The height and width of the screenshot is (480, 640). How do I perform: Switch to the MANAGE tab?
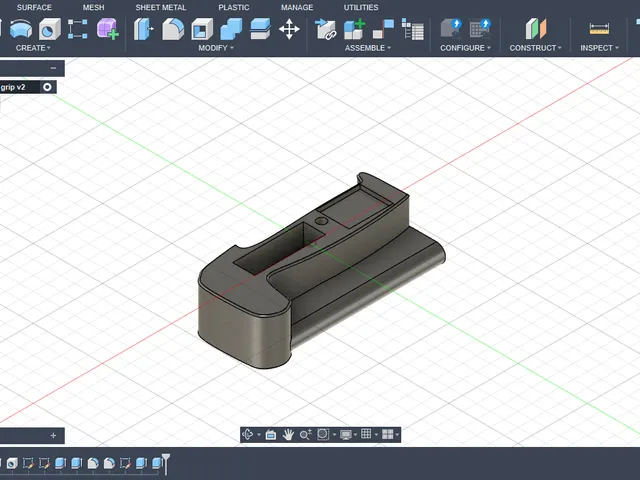(297, 7)
